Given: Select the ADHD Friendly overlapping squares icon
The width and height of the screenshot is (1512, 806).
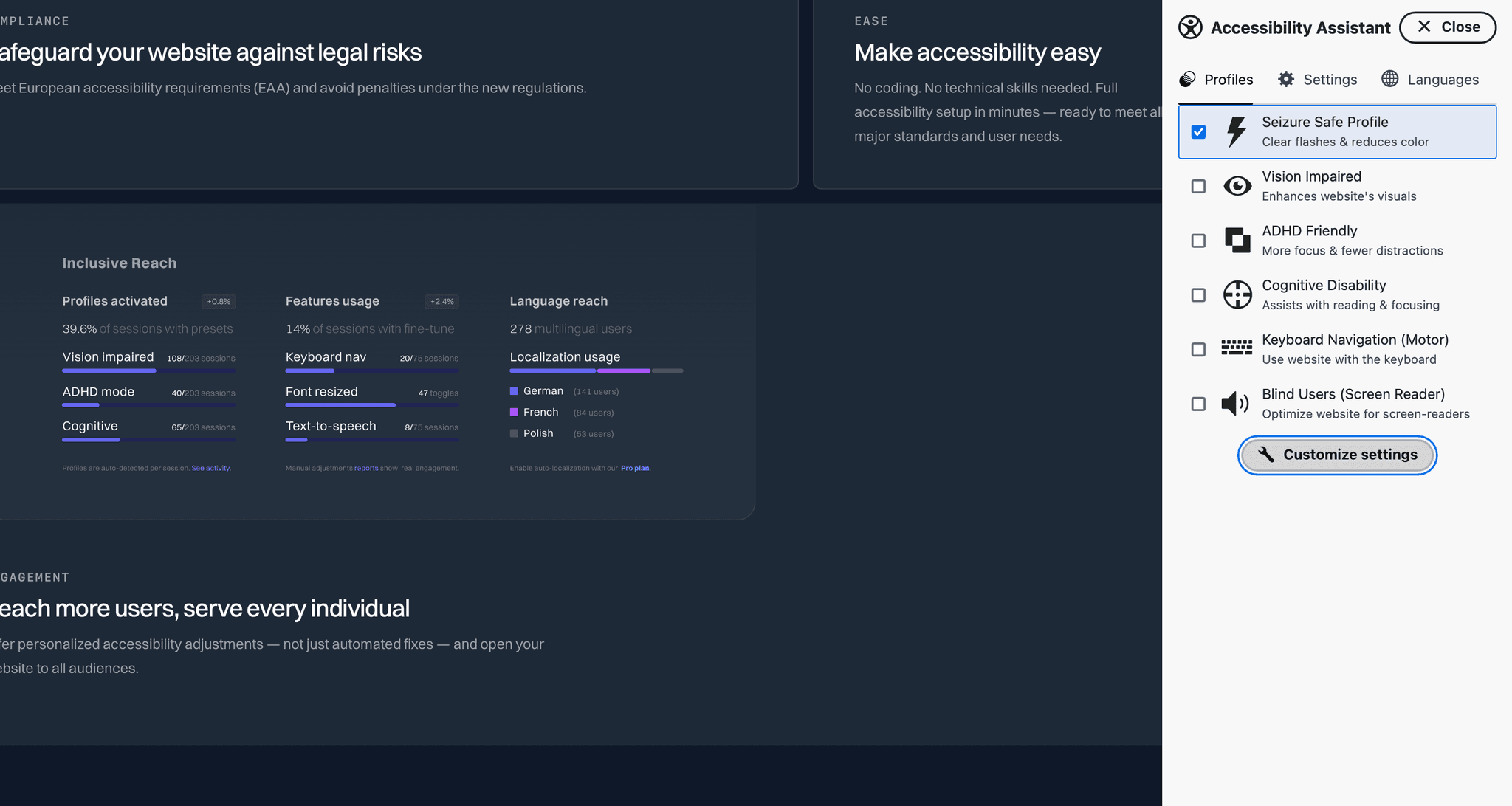Looking at the screenshot, I should 1237,240.
